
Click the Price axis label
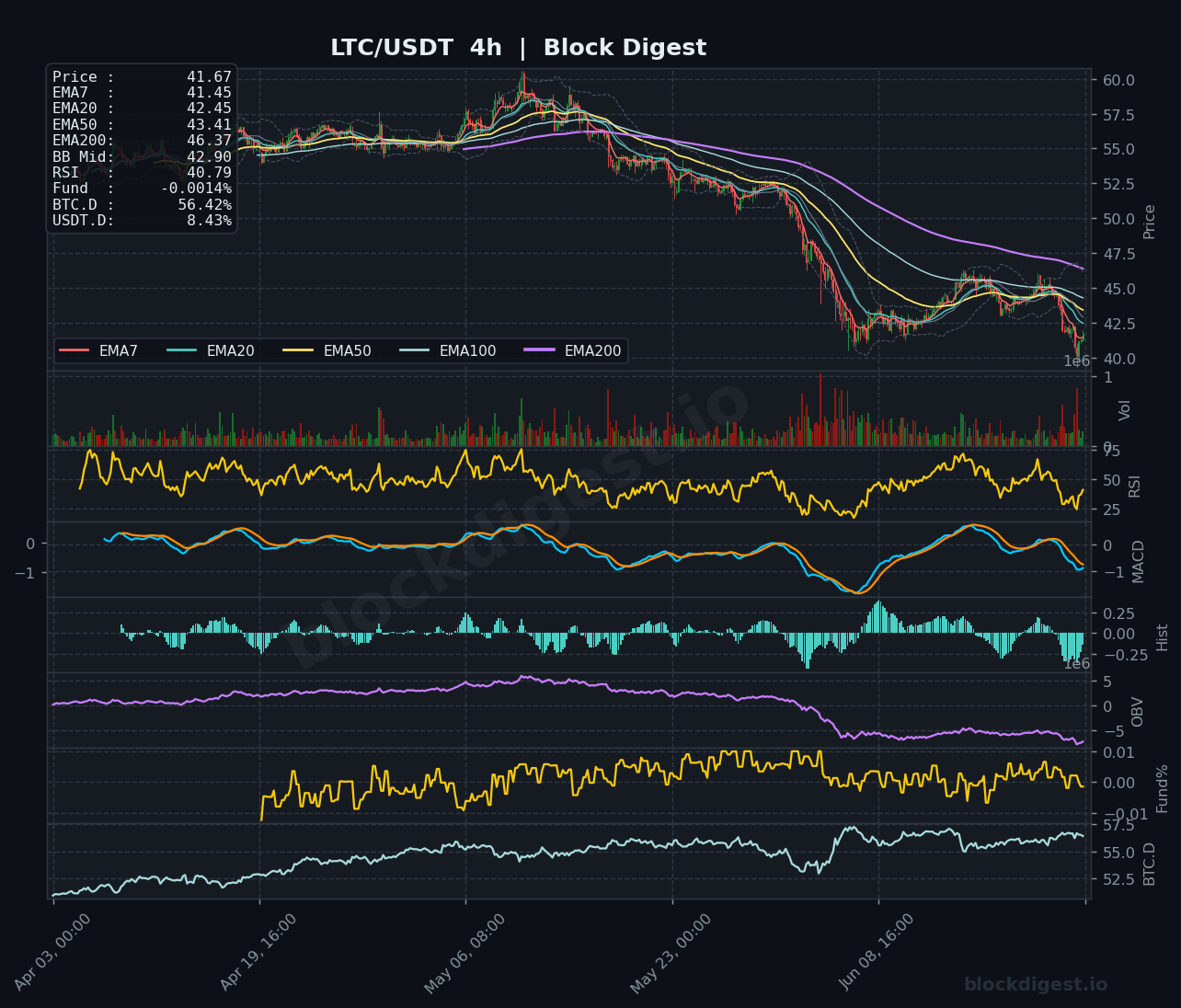[1149, 222]
